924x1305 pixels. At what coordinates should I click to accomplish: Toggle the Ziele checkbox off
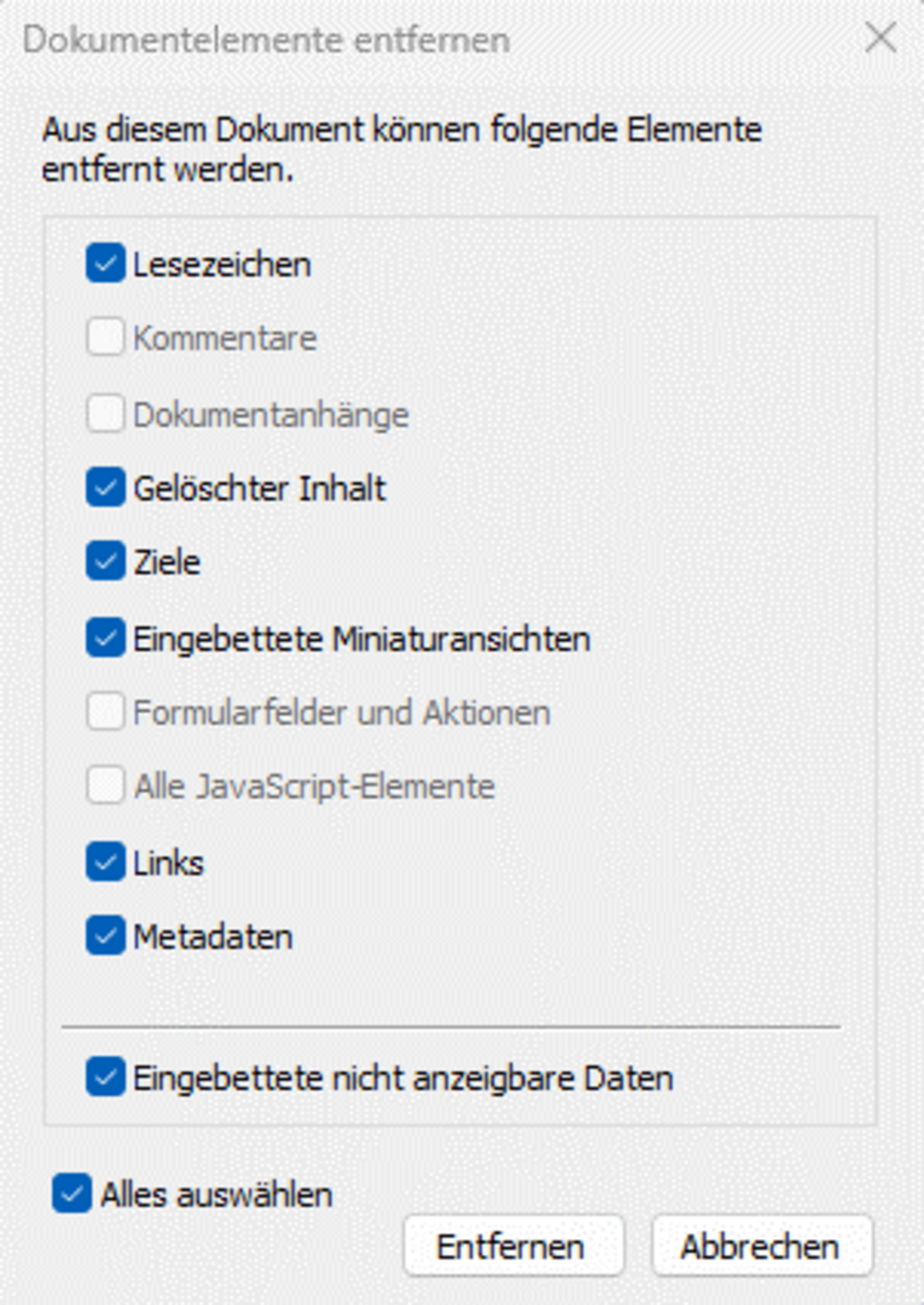(105, 561)
